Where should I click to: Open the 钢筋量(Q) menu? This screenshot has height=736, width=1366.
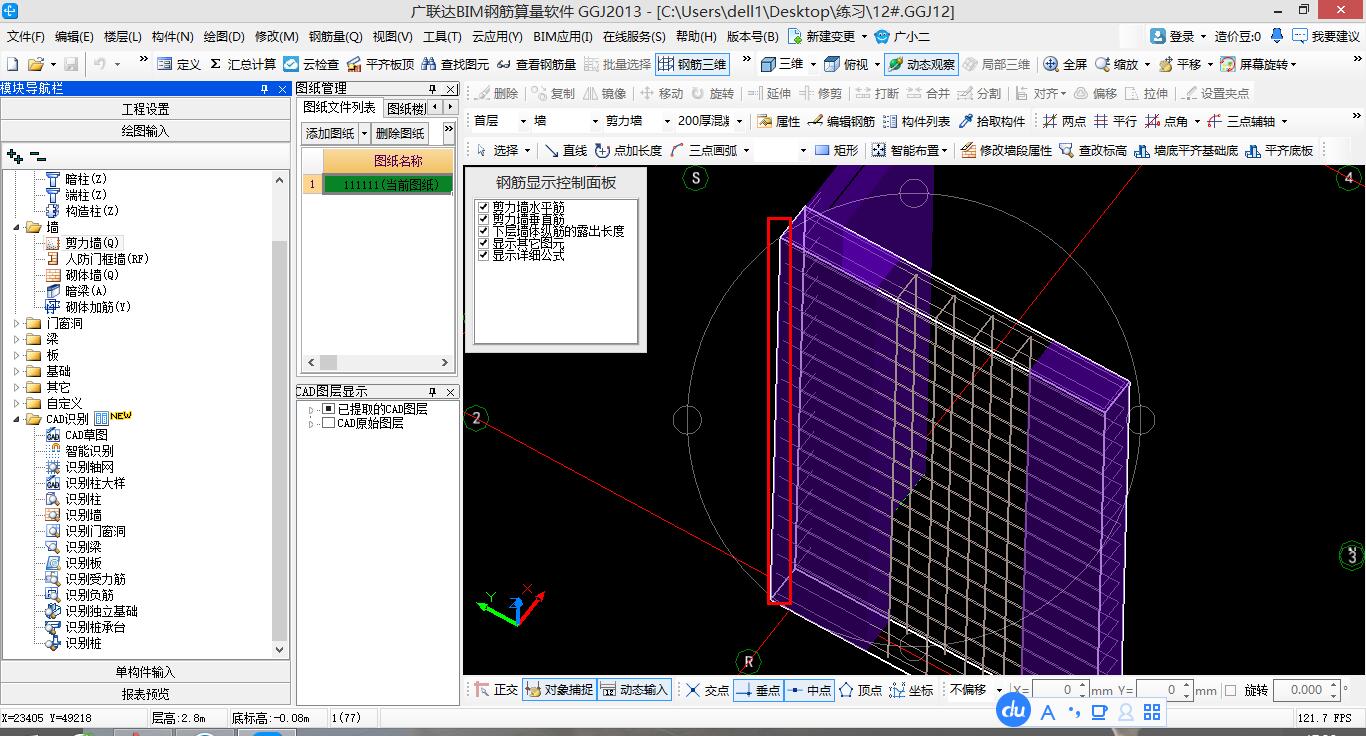[x=335, y=37]
